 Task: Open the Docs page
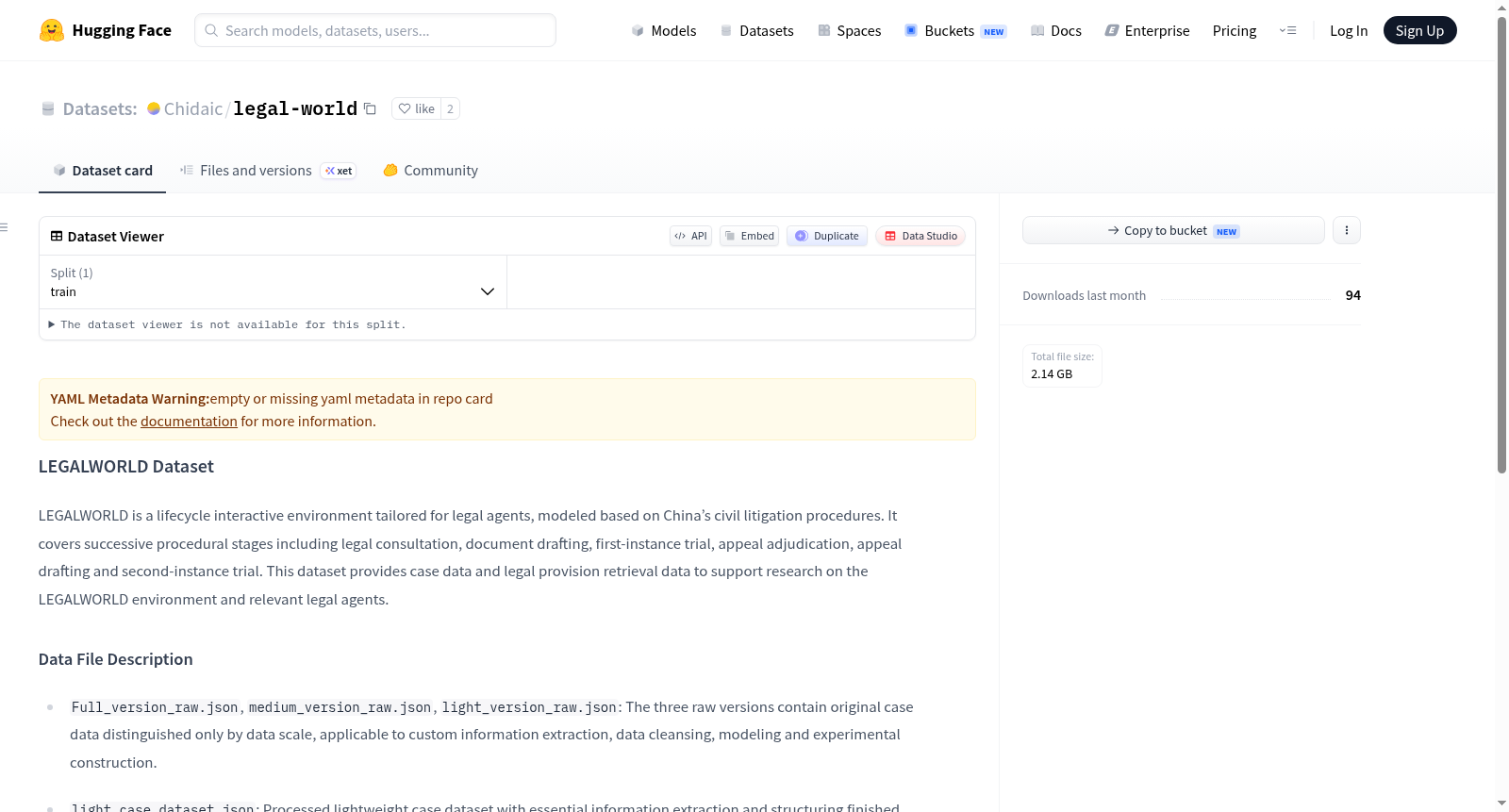(1056, 30)
